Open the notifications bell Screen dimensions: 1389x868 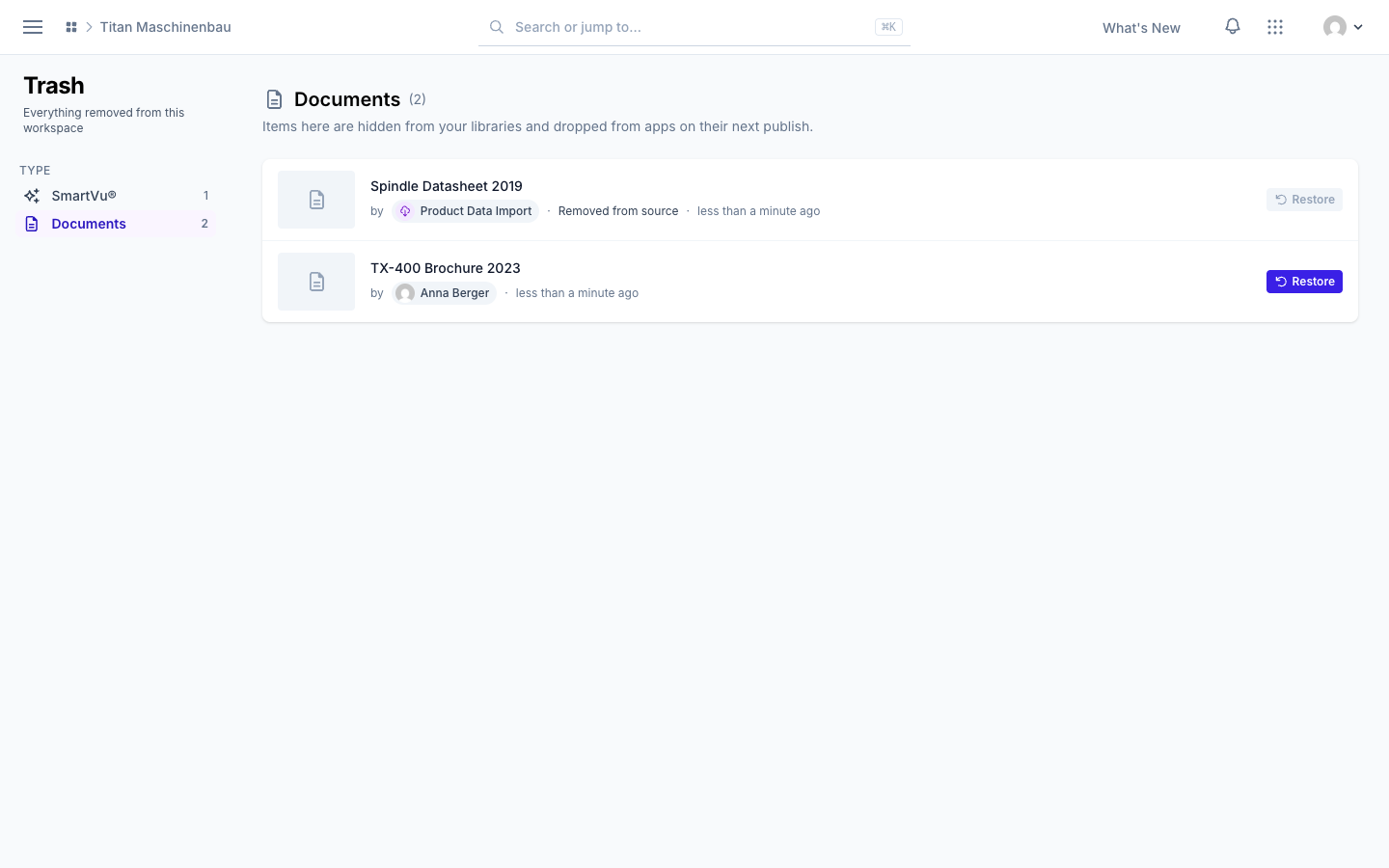click(x=1233, y=27)
